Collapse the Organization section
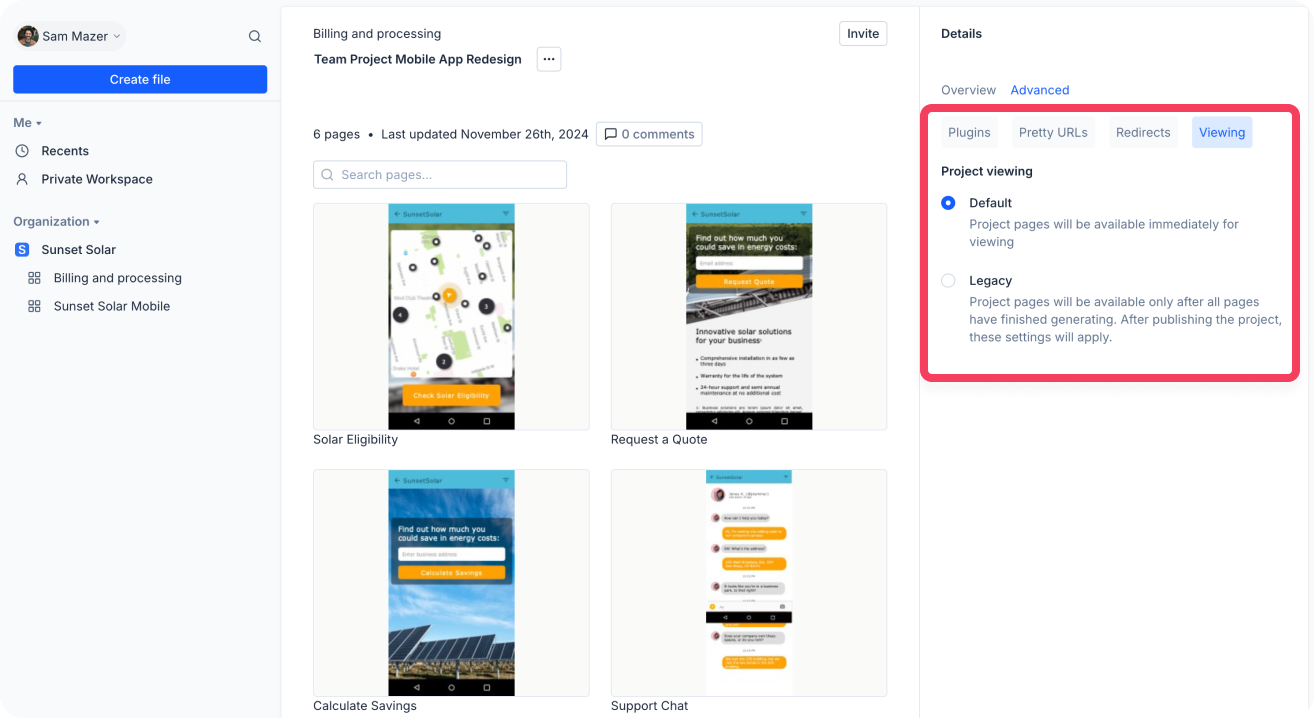Screen dimensions: 1314x718 [57, 222]
